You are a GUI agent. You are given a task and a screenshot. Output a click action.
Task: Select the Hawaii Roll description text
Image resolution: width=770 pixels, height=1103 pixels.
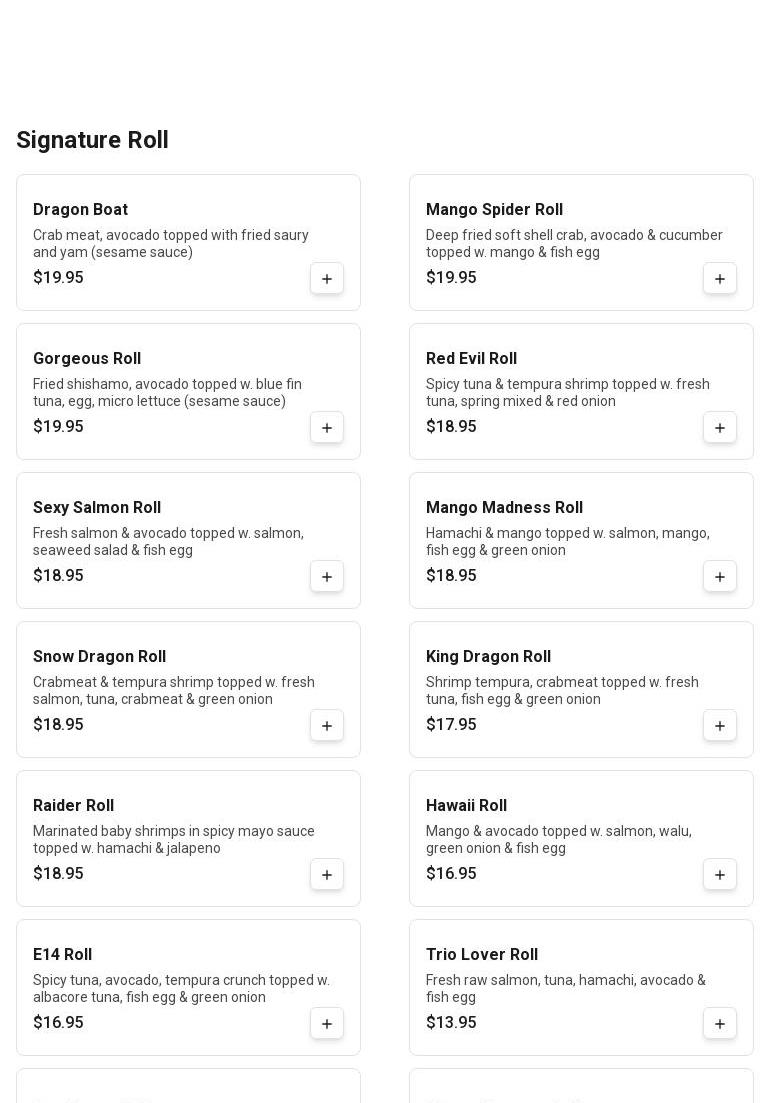[x=558, y=839]
